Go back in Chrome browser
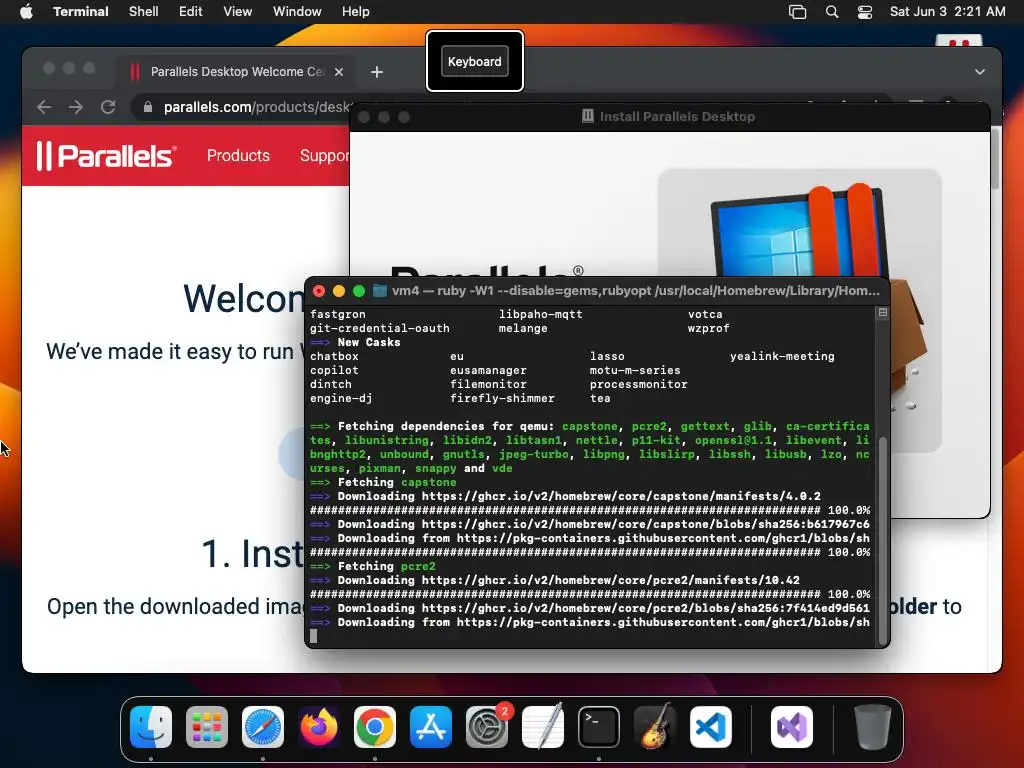The width and height of the screenshot is (1024, 768). [44, 107]
